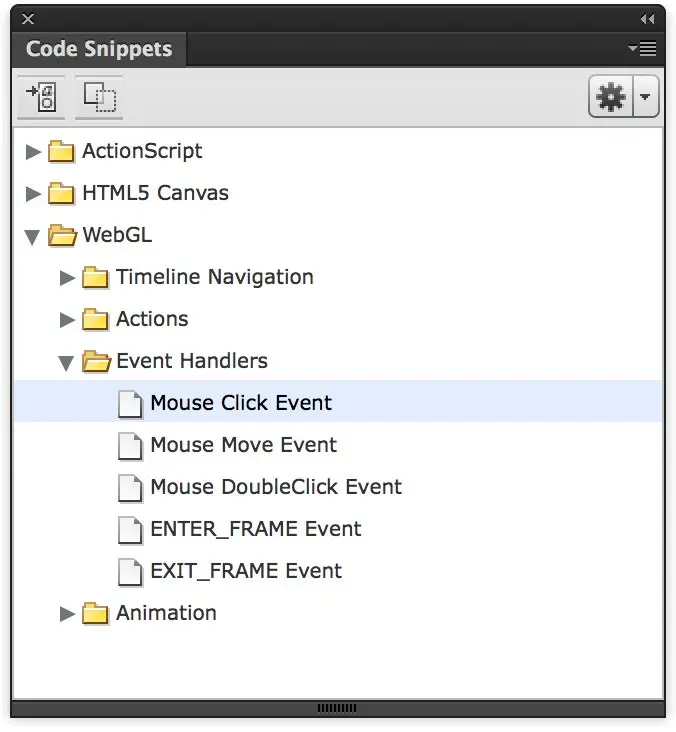The height and width of the screenshot is (732, 676).
Task: Select the Code Snippets tab
Action: click(x=99, y=49)
